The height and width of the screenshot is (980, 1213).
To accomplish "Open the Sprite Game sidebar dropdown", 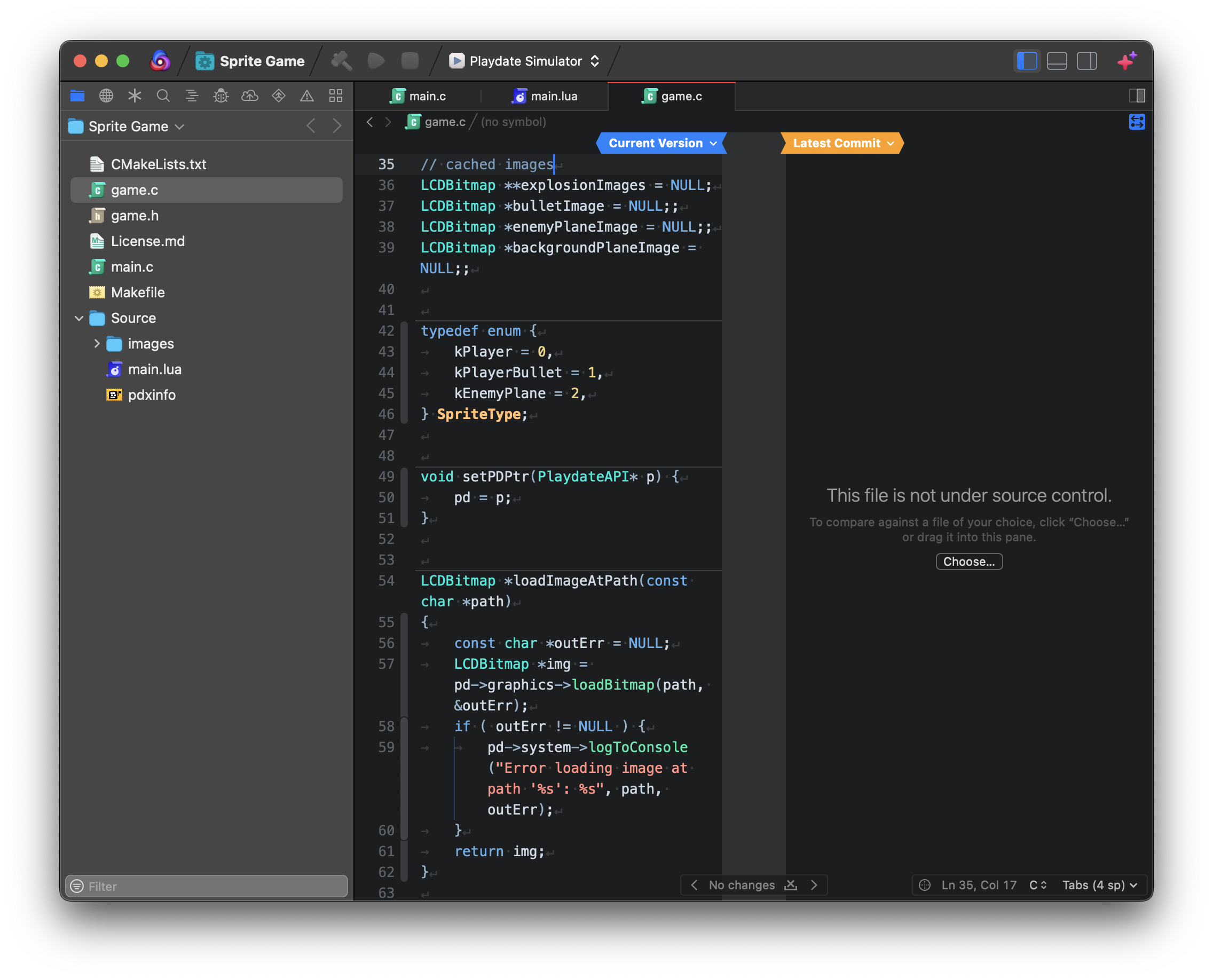I will click(x=127, y=127).
